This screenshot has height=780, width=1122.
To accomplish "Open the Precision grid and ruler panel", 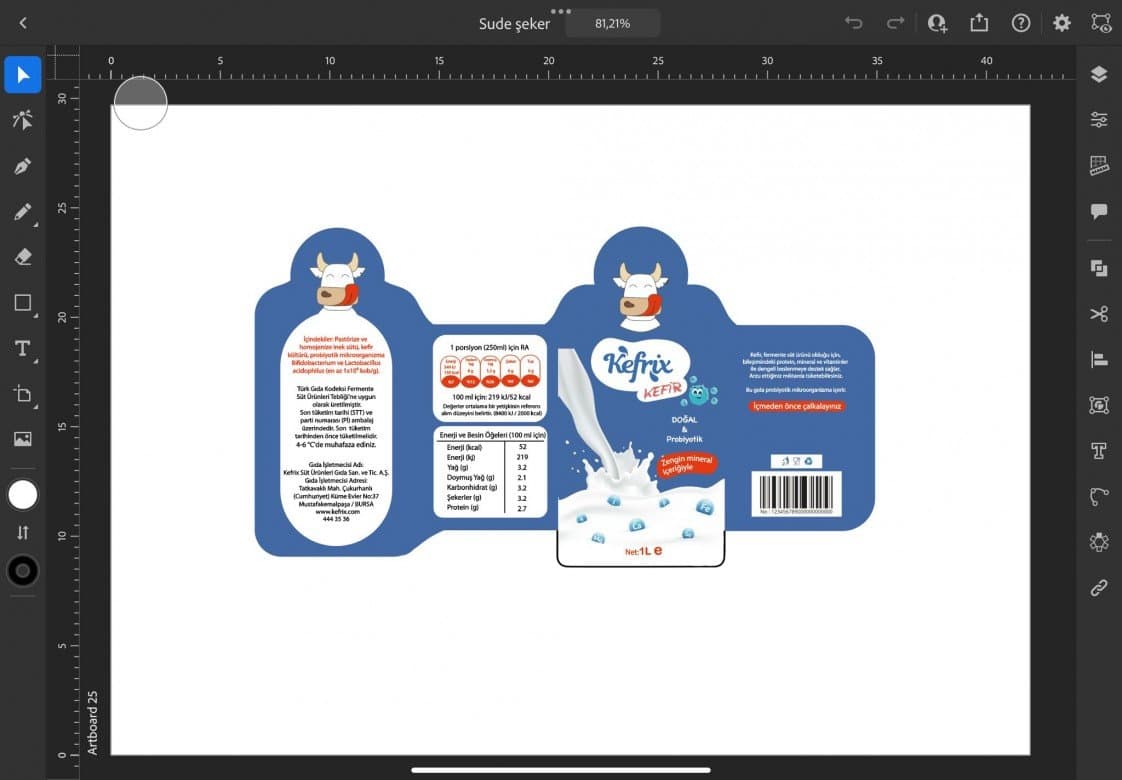I will pos(1099,165).
